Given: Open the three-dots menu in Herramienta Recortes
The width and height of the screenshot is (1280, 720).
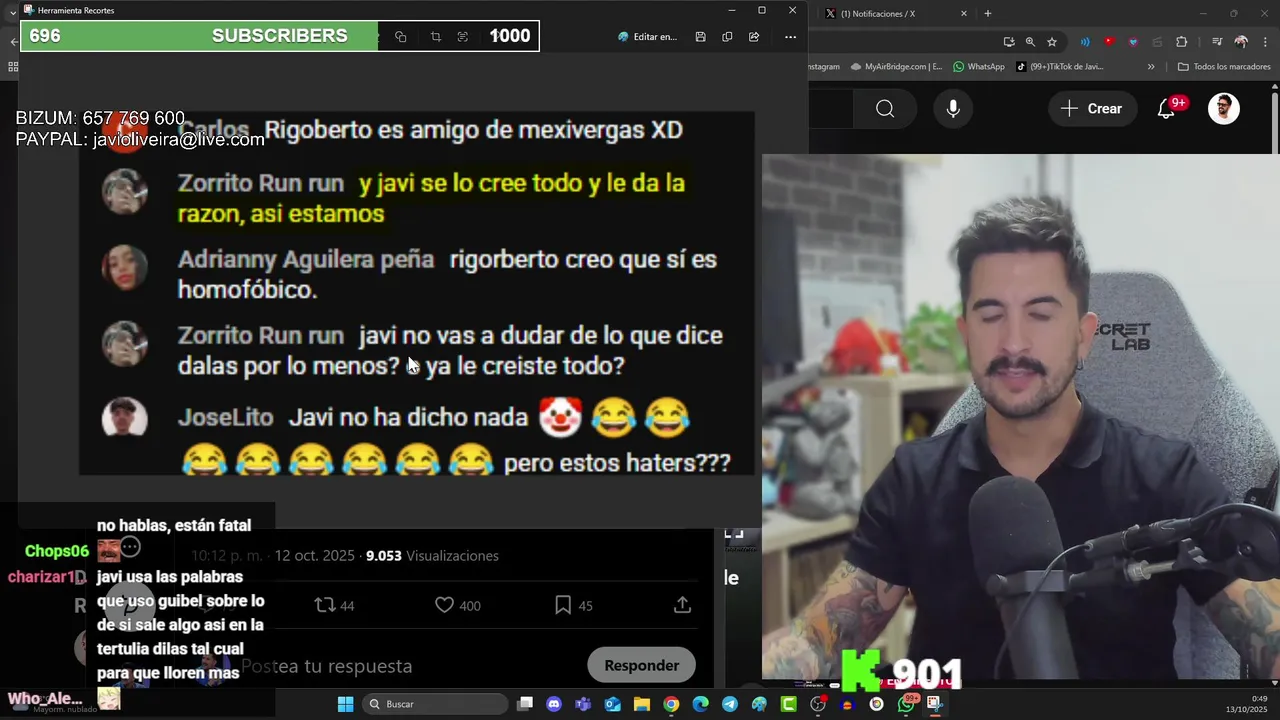Looking at the screenshot, I should click(790, 37).
